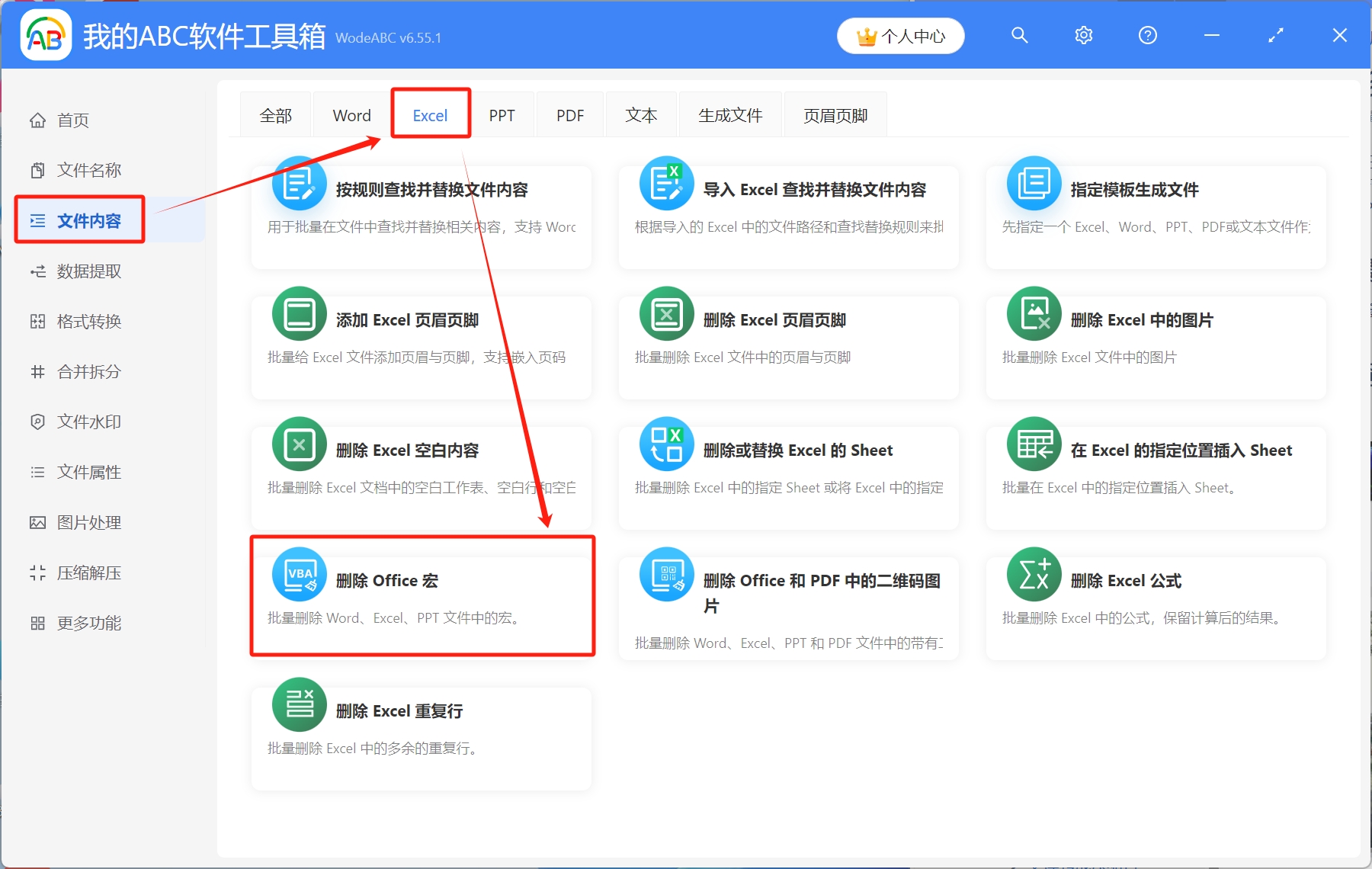Click the 删除 Excel 公式 sigma icon

coord(1034,575)
